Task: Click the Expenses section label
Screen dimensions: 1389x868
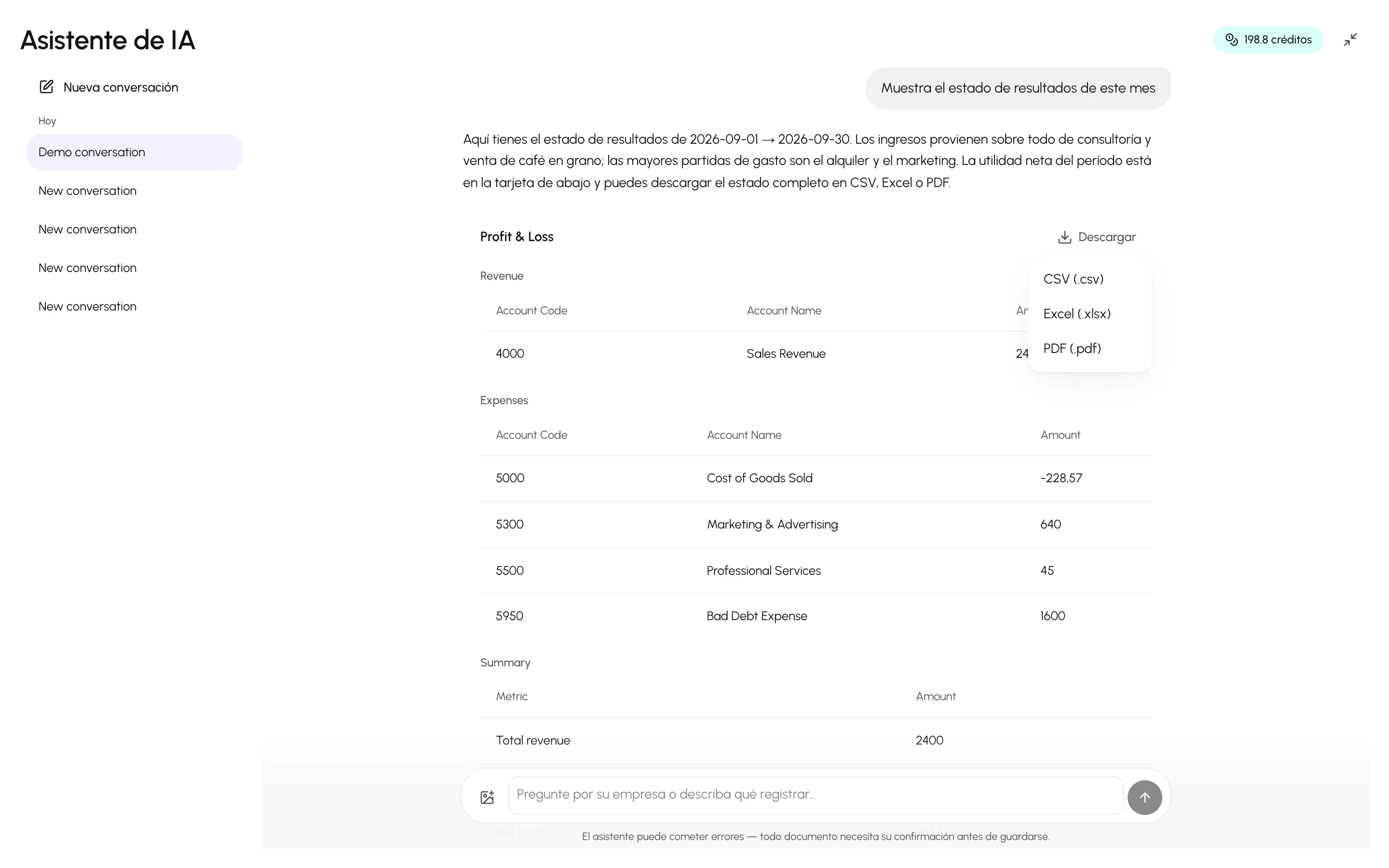Action: pos(504,400)
